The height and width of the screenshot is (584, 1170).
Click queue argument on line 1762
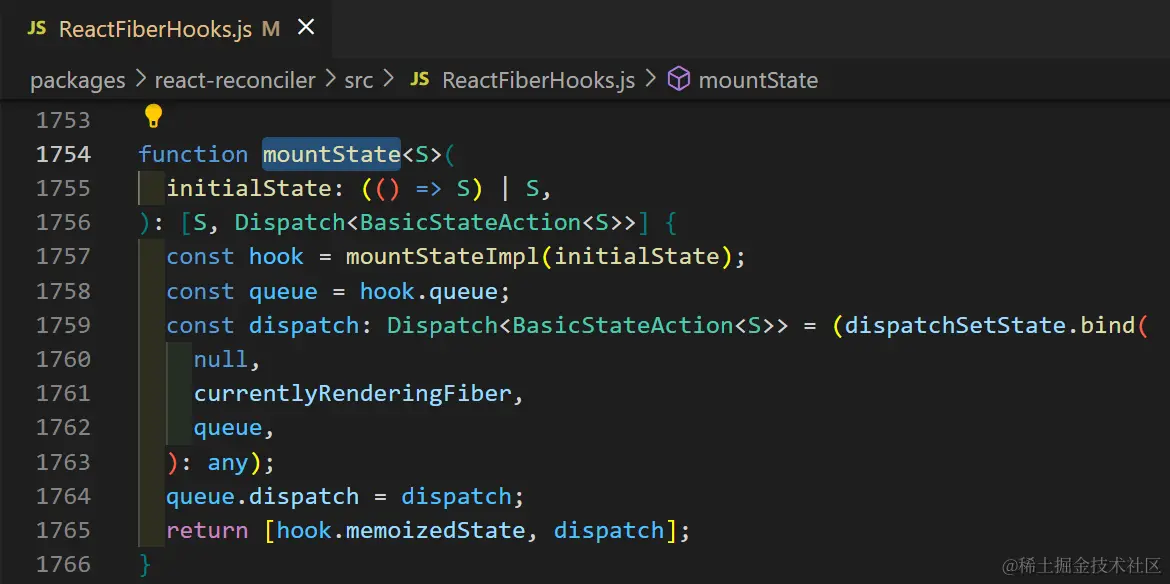coord(228,428)
